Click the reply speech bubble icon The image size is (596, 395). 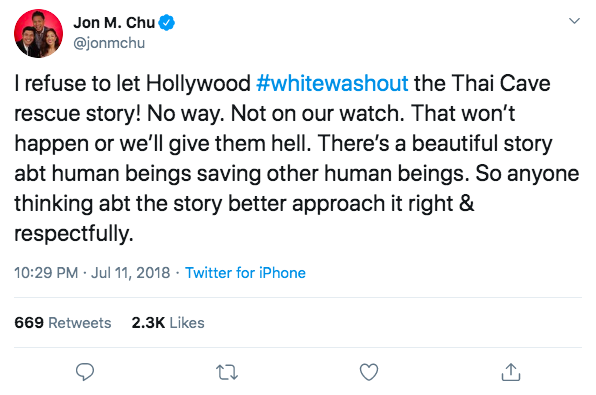pos(85,372)
